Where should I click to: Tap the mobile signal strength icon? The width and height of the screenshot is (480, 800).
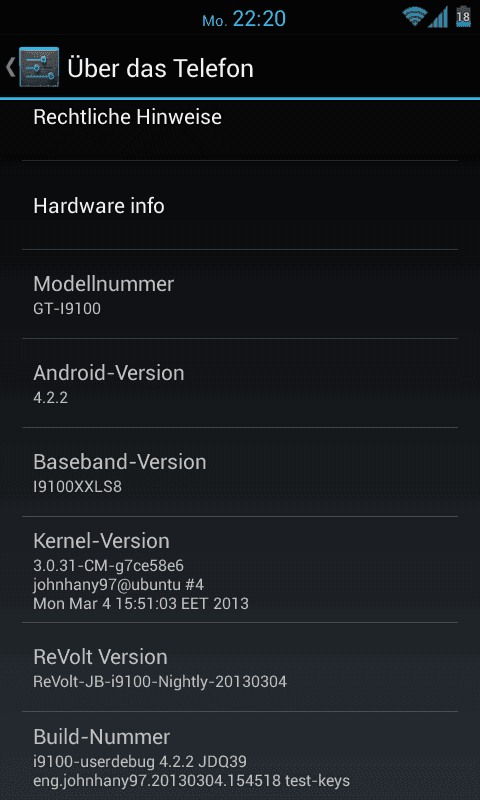(x=438, y=17)
